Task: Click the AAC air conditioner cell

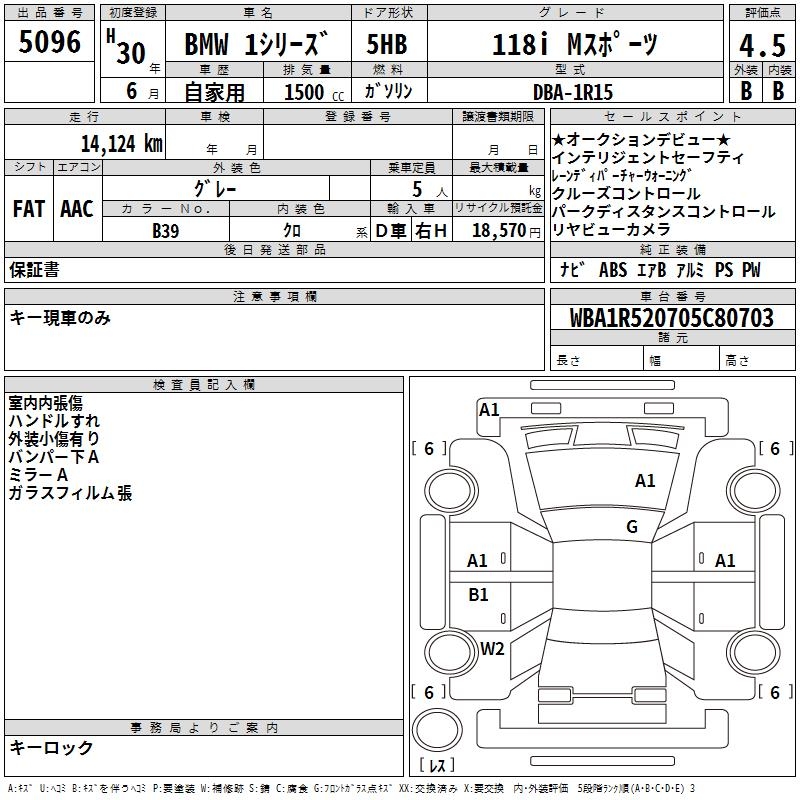Action: coord(78,208)
